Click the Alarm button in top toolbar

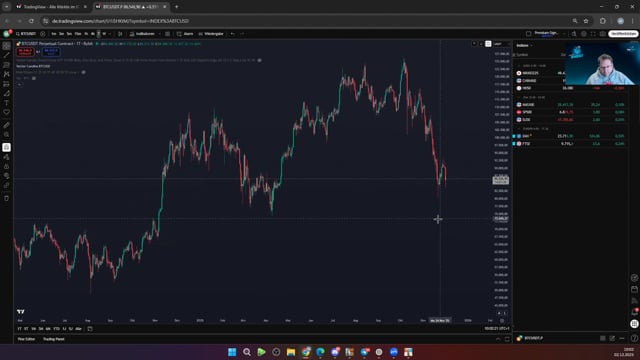click(185, 34)
